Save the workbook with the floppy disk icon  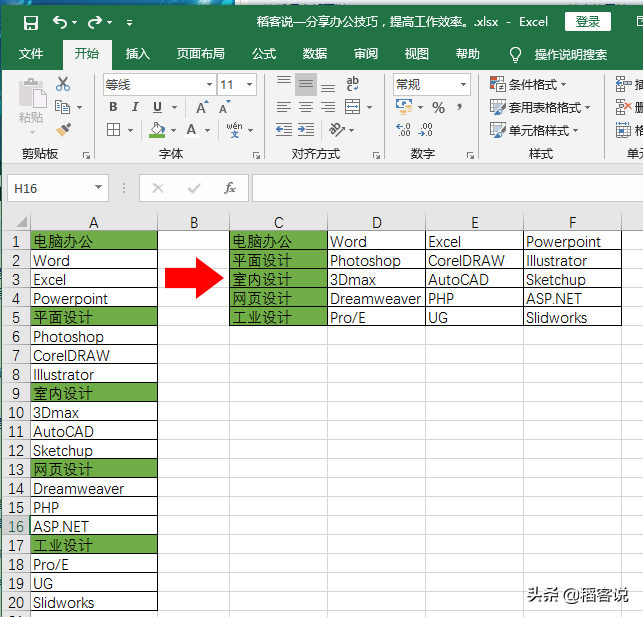(31, 23)
